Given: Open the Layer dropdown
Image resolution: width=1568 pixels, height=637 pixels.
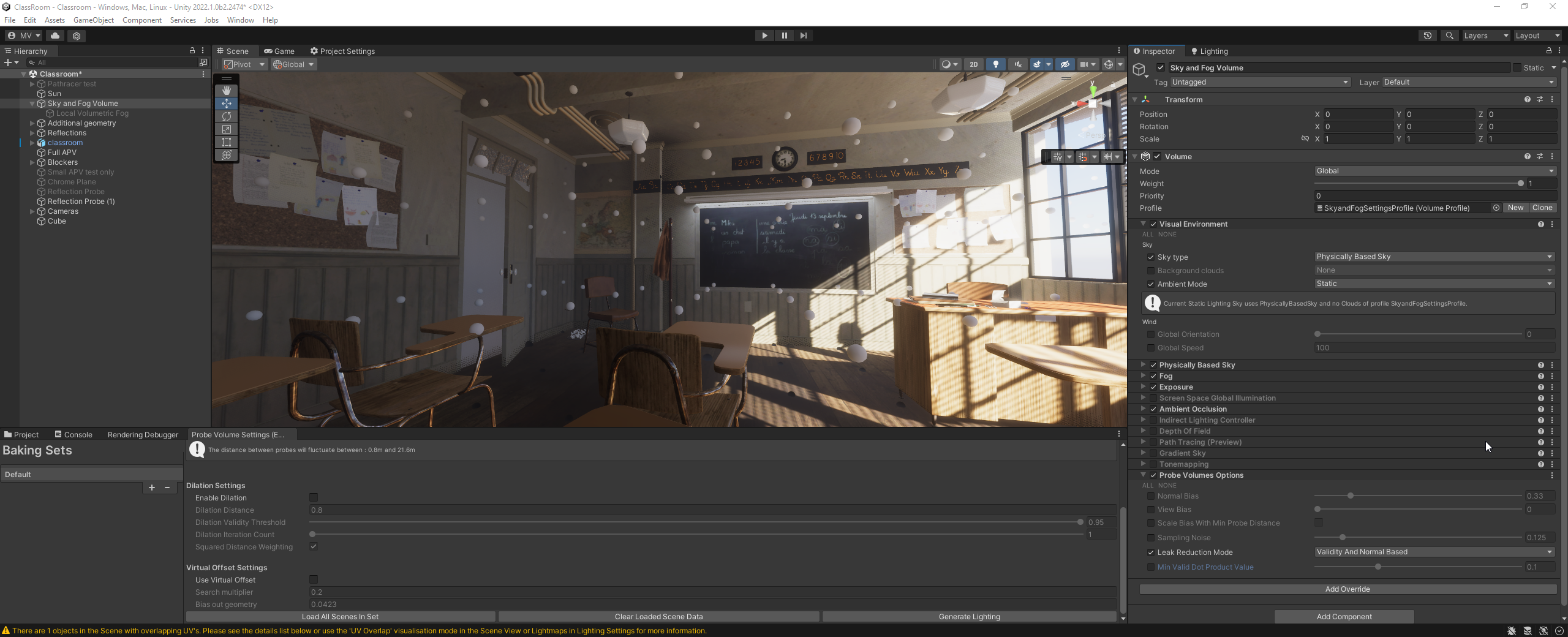Looking at the screenshot, I should coord(1469,82).
